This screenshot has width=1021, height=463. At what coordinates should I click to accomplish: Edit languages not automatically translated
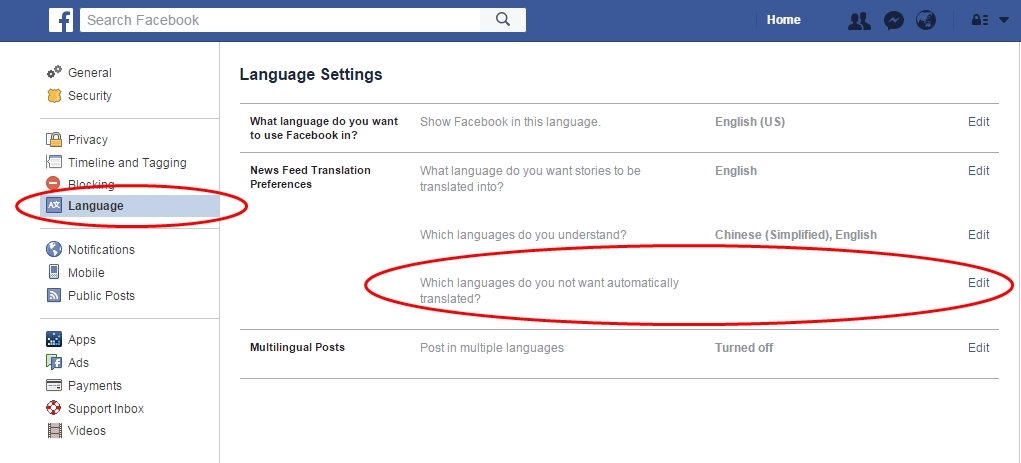[978, 283]
